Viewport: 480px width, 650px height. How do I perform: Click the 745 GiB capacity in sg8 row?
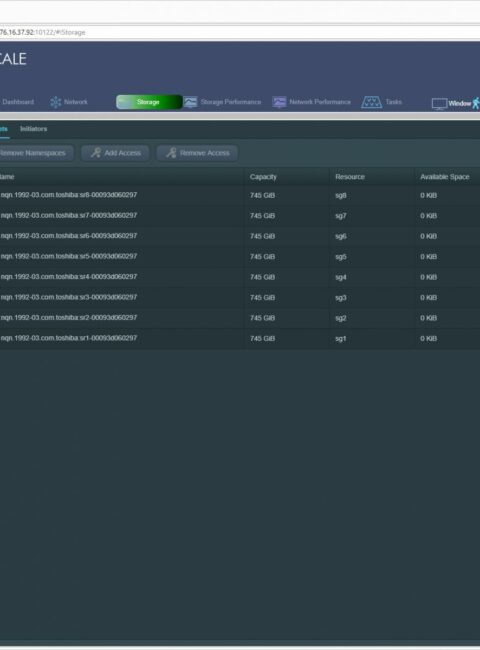coord(262,195)
